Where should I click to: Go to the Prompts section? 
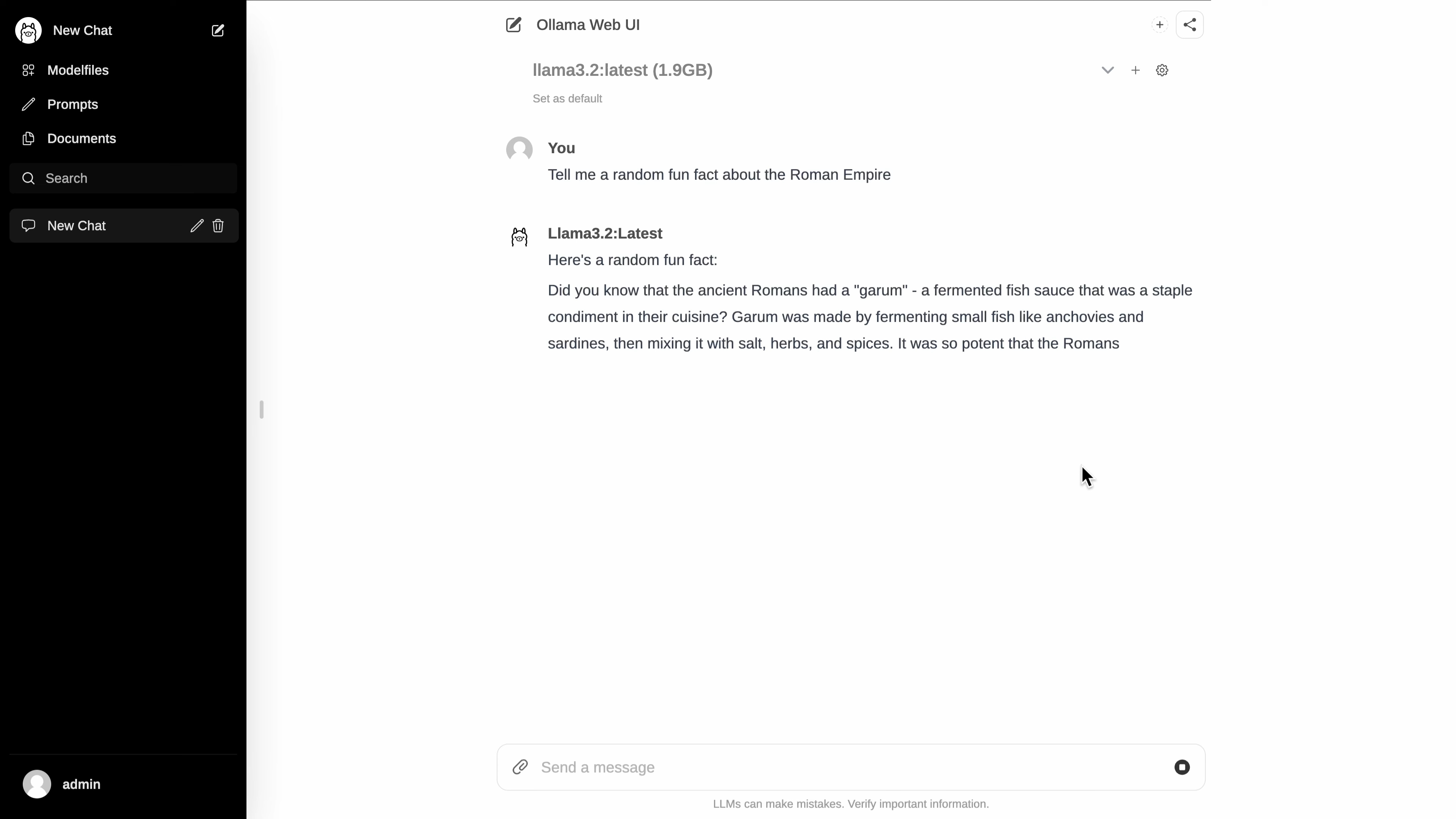[72, 105]
